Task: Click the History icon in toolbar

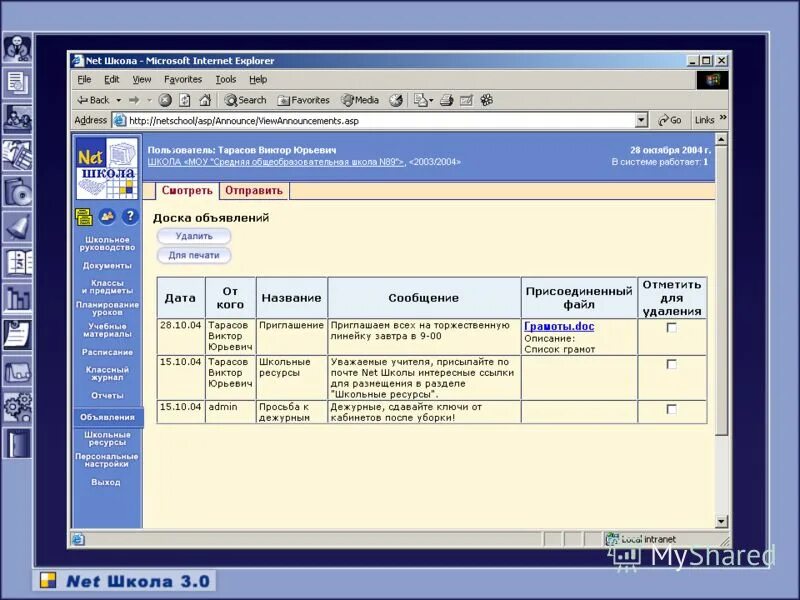Action: coord(396,100)
